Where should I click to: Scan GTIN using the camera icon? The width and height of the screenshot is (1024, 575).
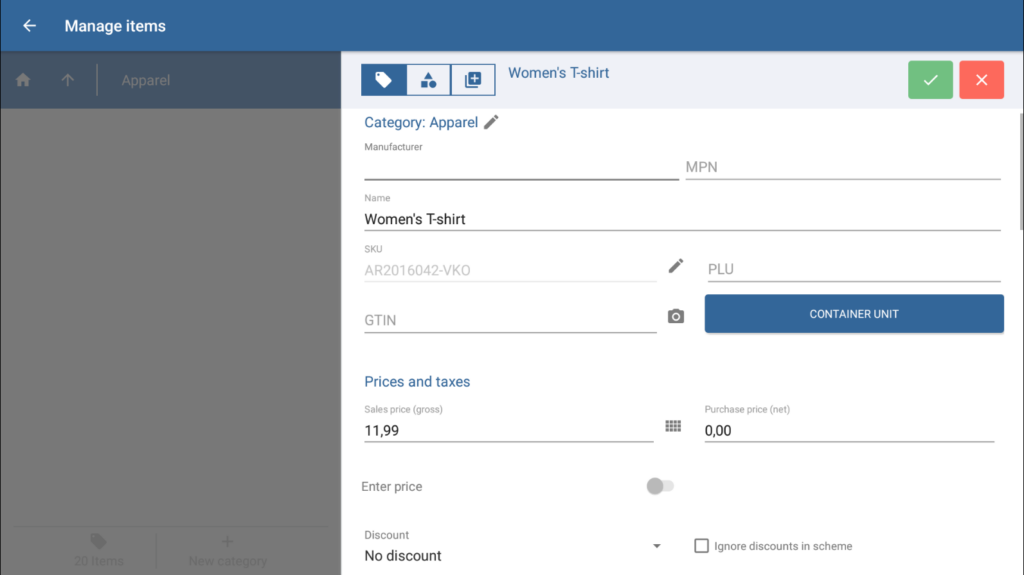[x=676, y=317]
